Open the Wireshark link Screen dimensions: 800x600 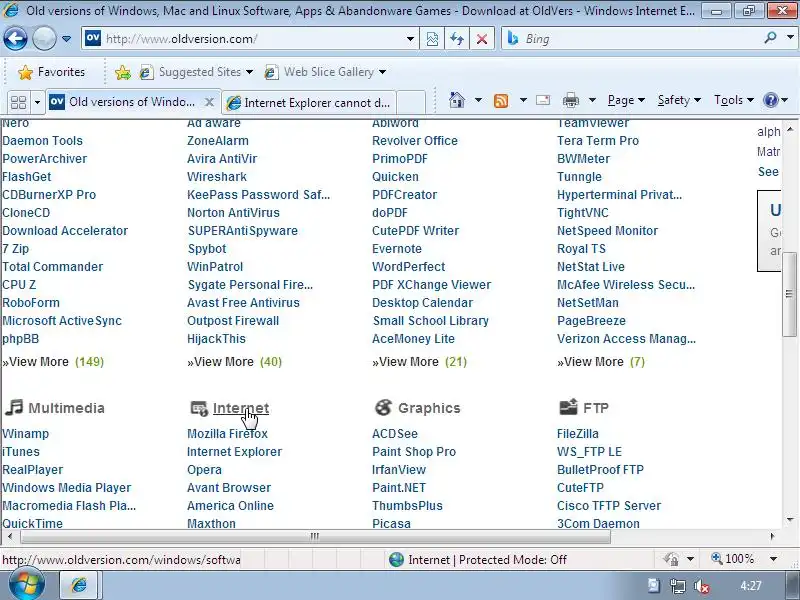point(217,177)
